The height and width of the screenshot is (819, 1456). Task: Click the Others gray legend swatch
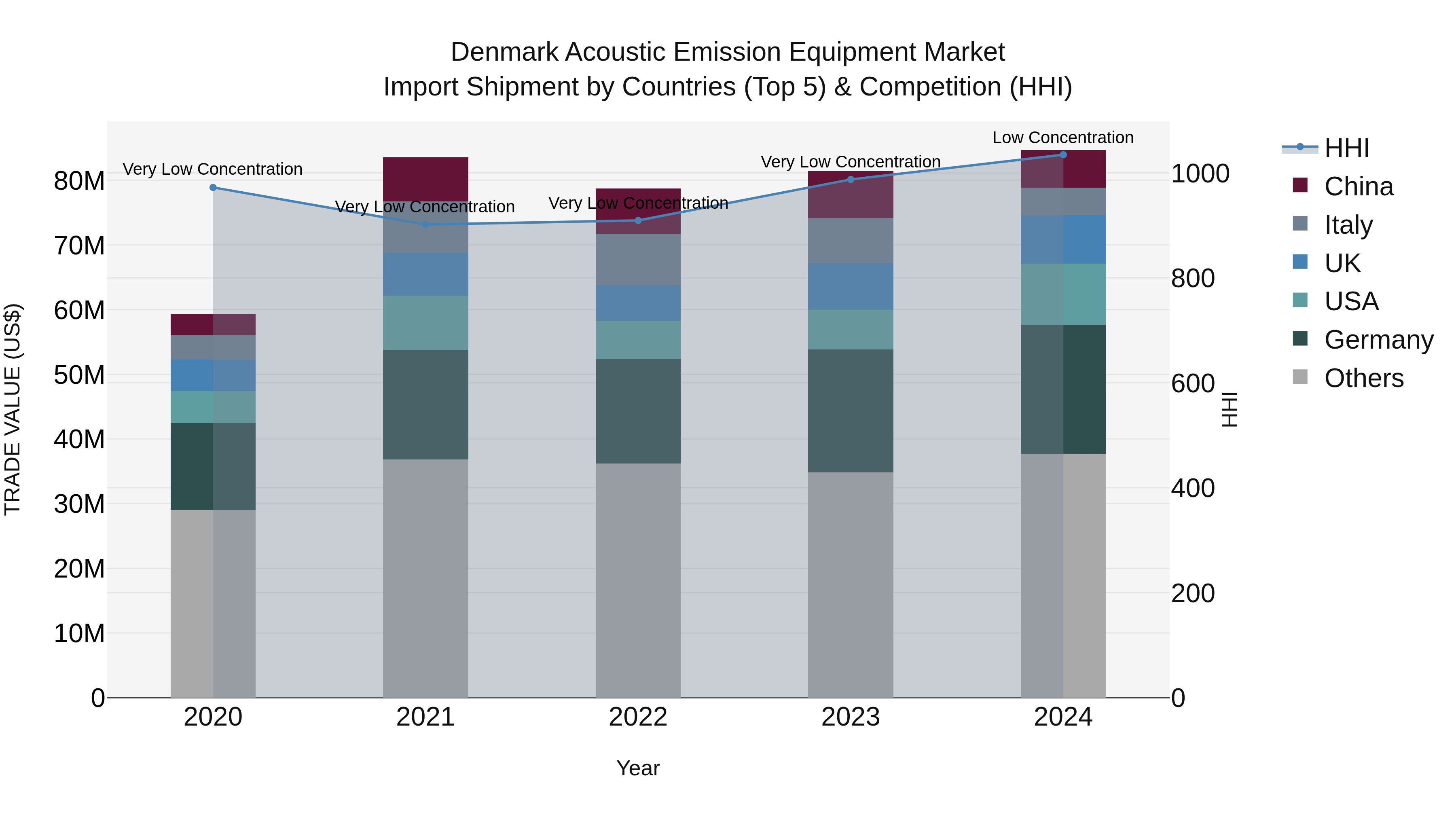pos(1300,377)
